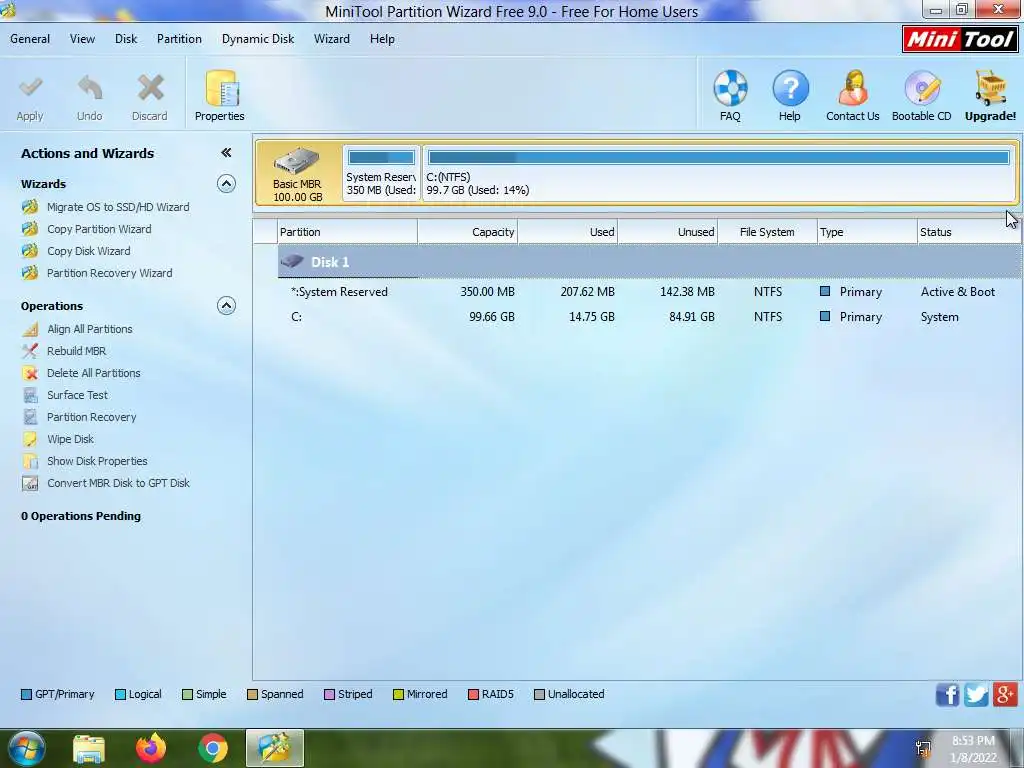Screen dimensions: 1024x768
Task: Launch Migrate OS to SSD/HD Wizard
Action: point(118,207)
